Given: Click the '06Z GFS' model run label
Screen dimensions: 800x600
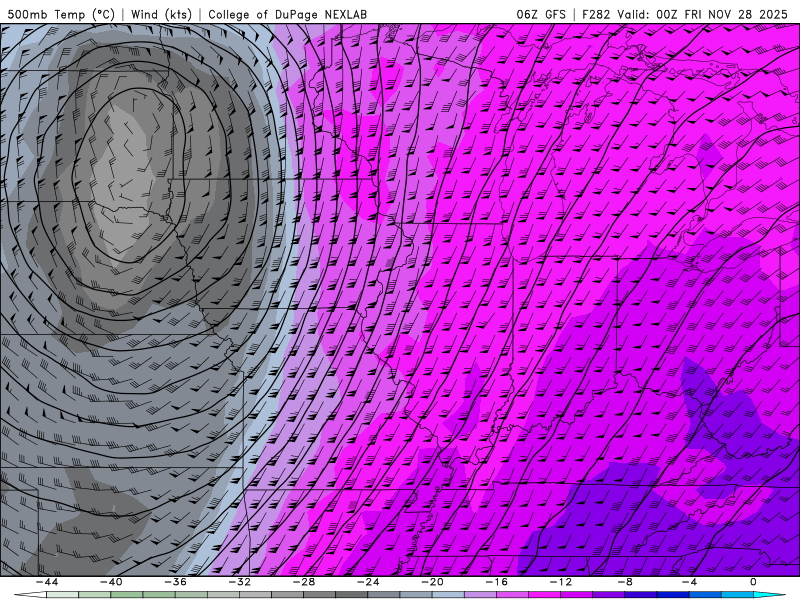Looking at the screenshot, I should [541, 15].
